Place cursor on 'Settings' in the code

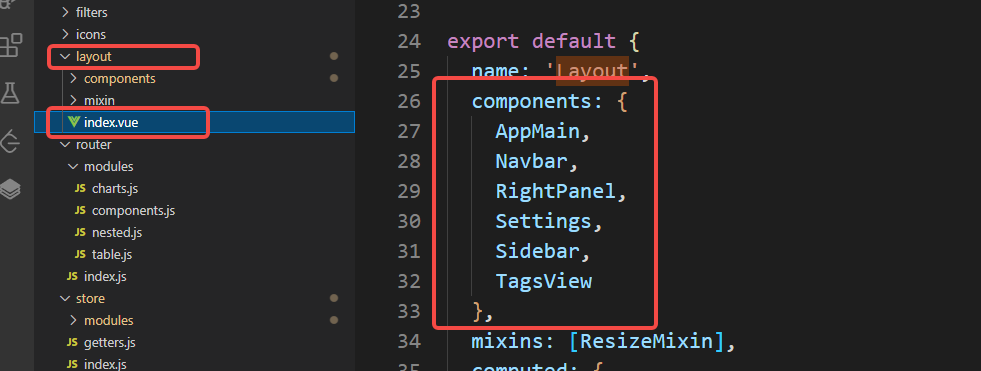pyautogui.click(x=543, y=221)
